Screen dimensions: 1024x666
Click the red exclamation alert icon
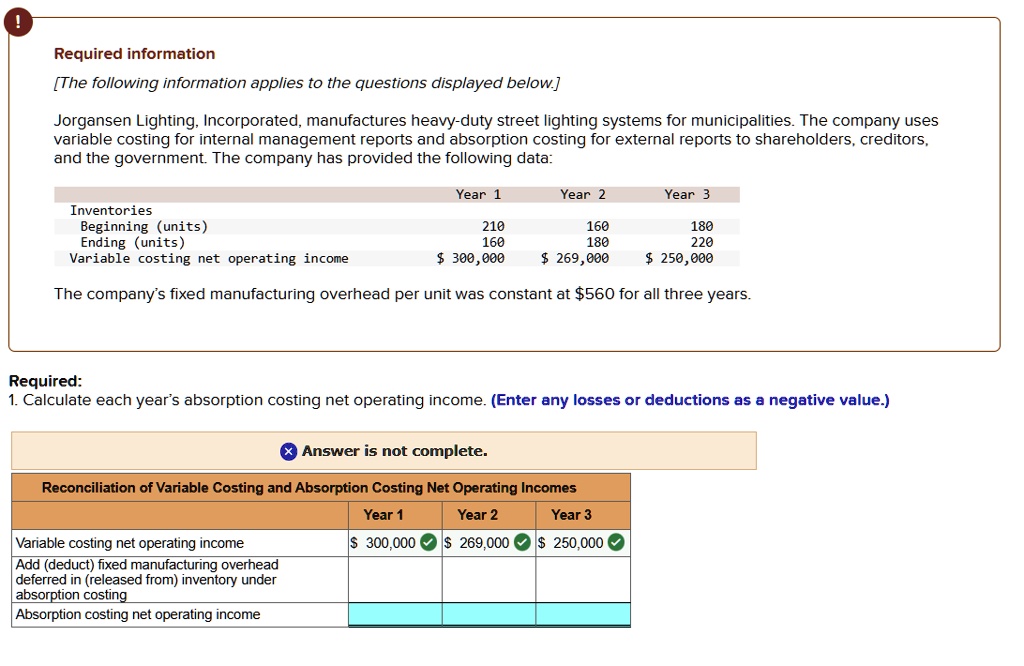pyautogui.click(x=18, y=22)
